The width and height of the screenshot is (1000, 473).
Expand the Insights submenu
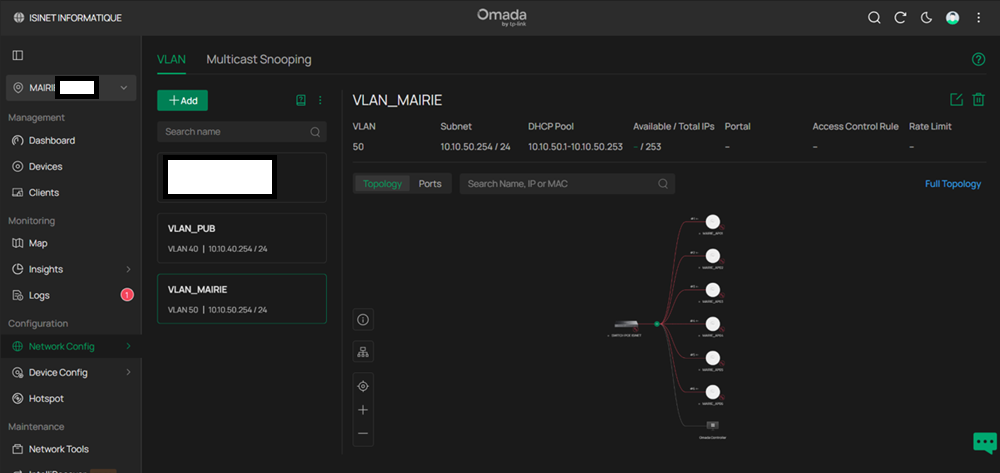pyautogui.click(x=128, y=269)
